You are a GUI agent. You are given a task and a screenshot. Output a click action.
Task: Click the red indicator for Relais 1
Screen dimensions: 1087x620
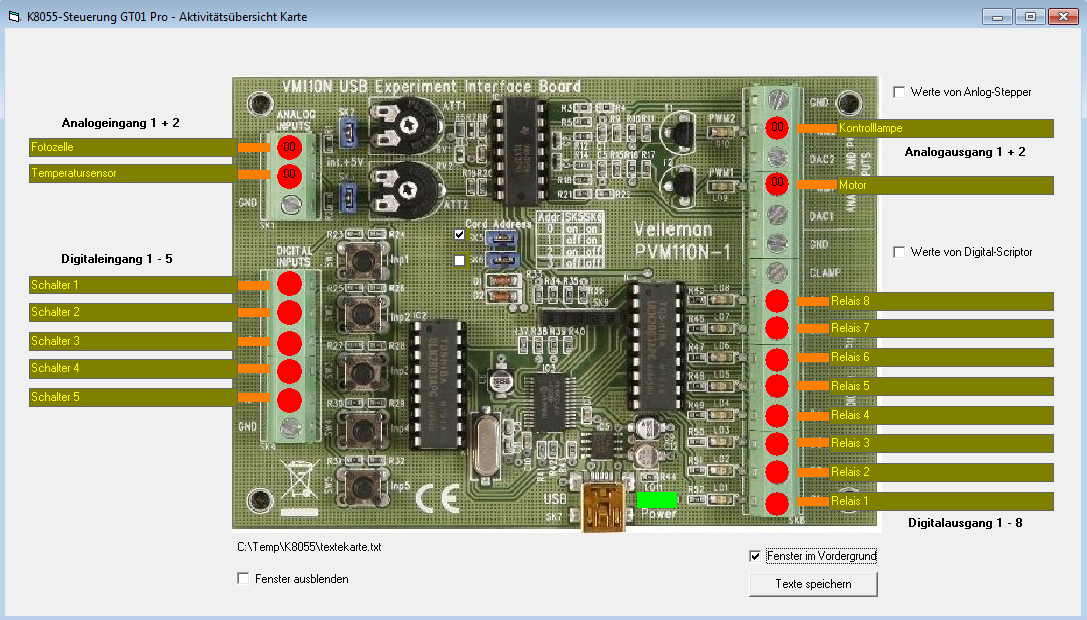(777, 503)
